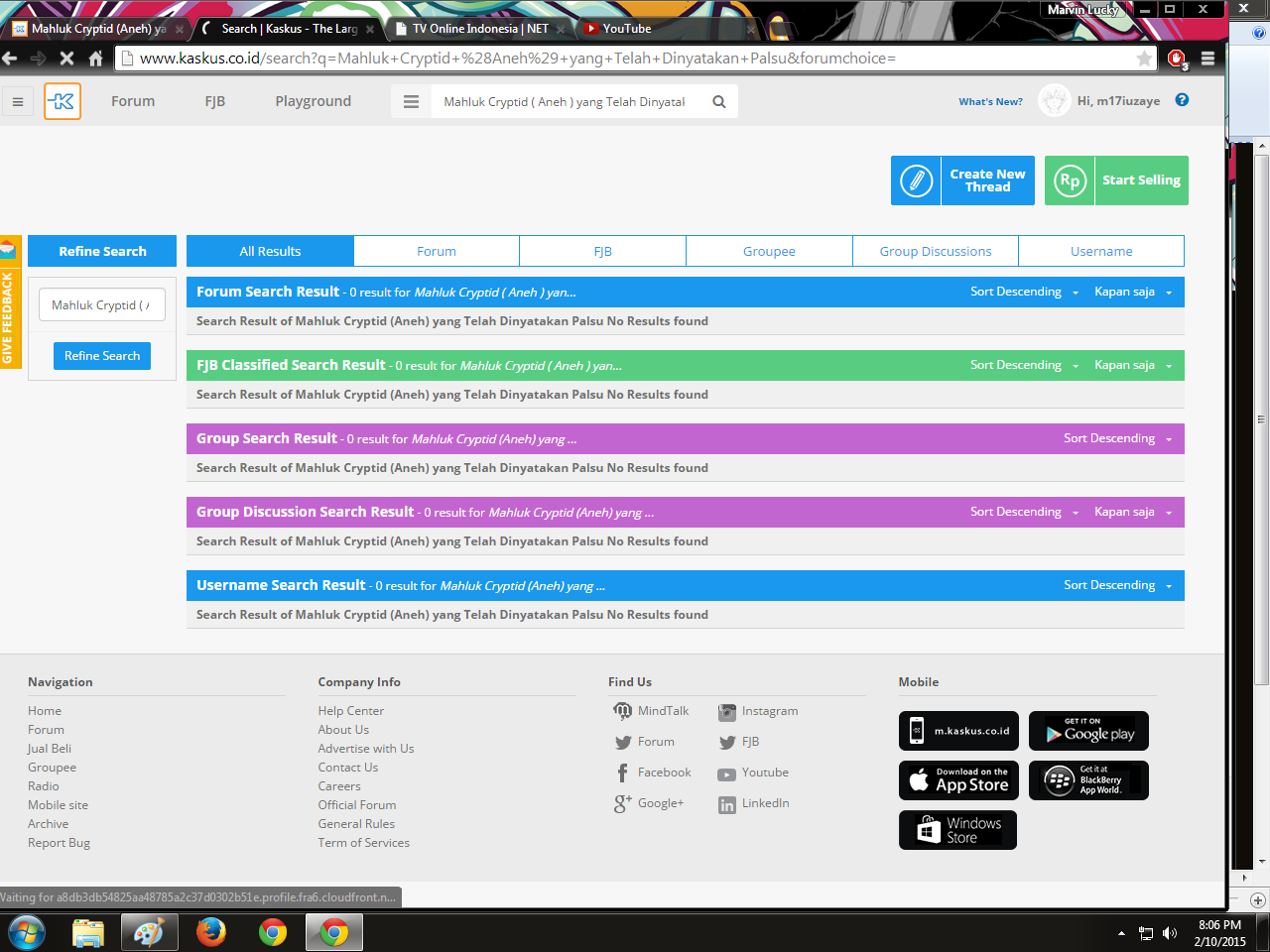Switch to the Username results tab
This screenshot has width=1270, height=952.
coord(1101,251)
